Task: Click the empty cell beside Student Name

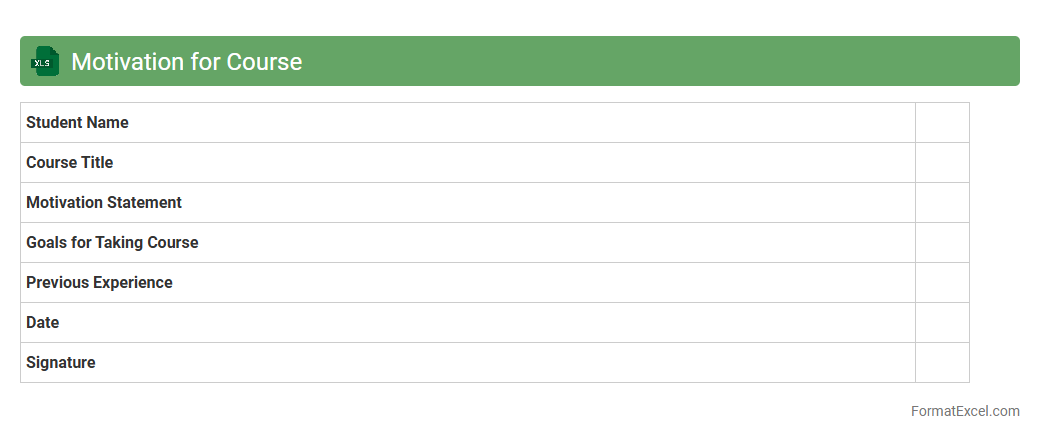Action: click(942, 123)
